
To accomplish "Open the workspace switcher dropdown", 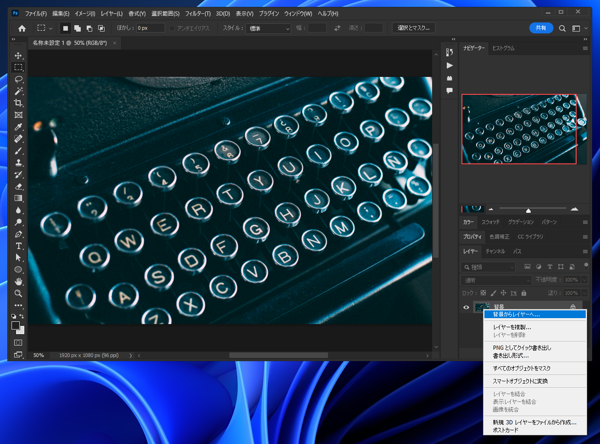I will pos(578,28).
